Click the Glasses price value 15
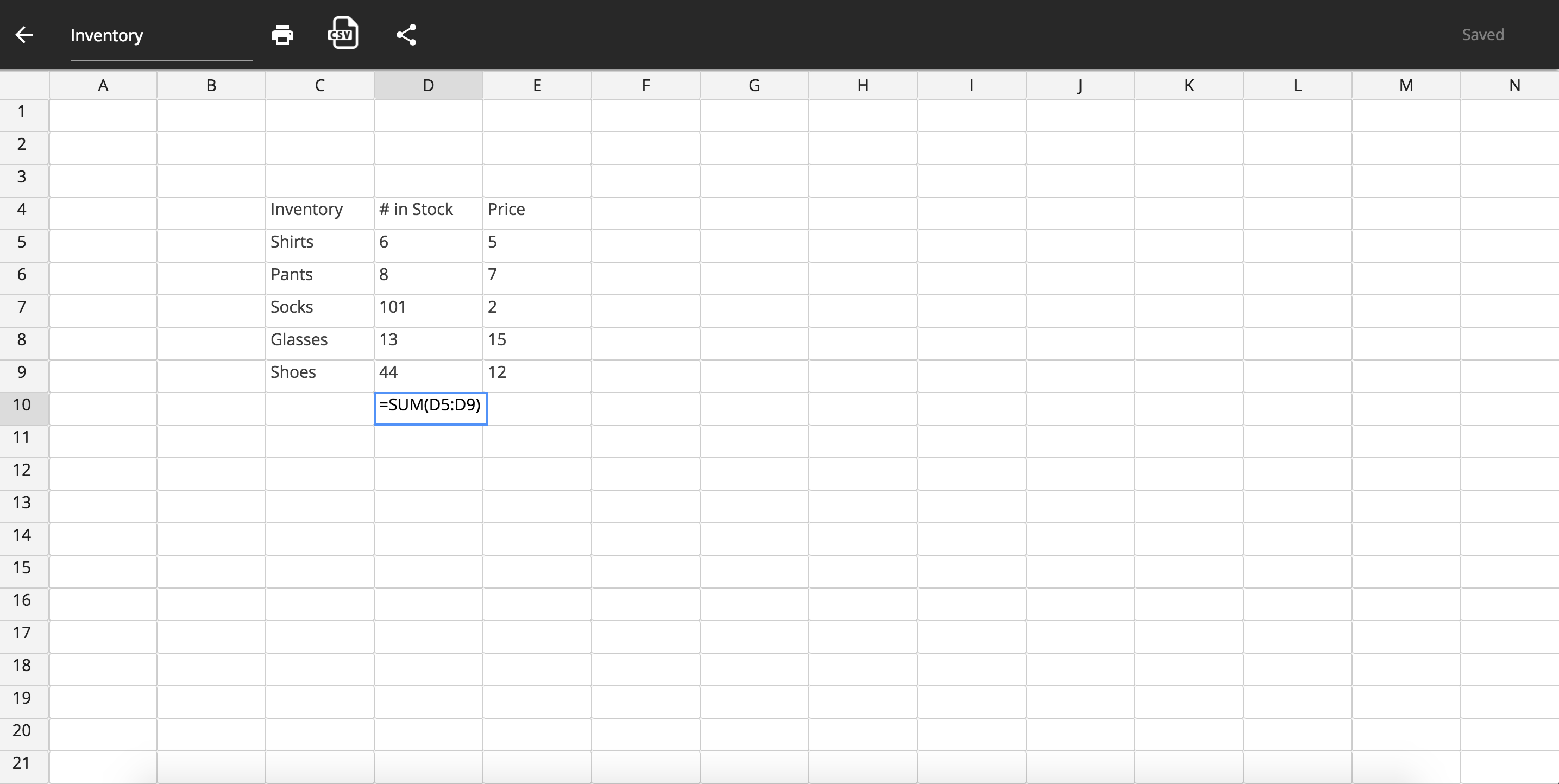1559x784 pixels. (x=537, y=343)
